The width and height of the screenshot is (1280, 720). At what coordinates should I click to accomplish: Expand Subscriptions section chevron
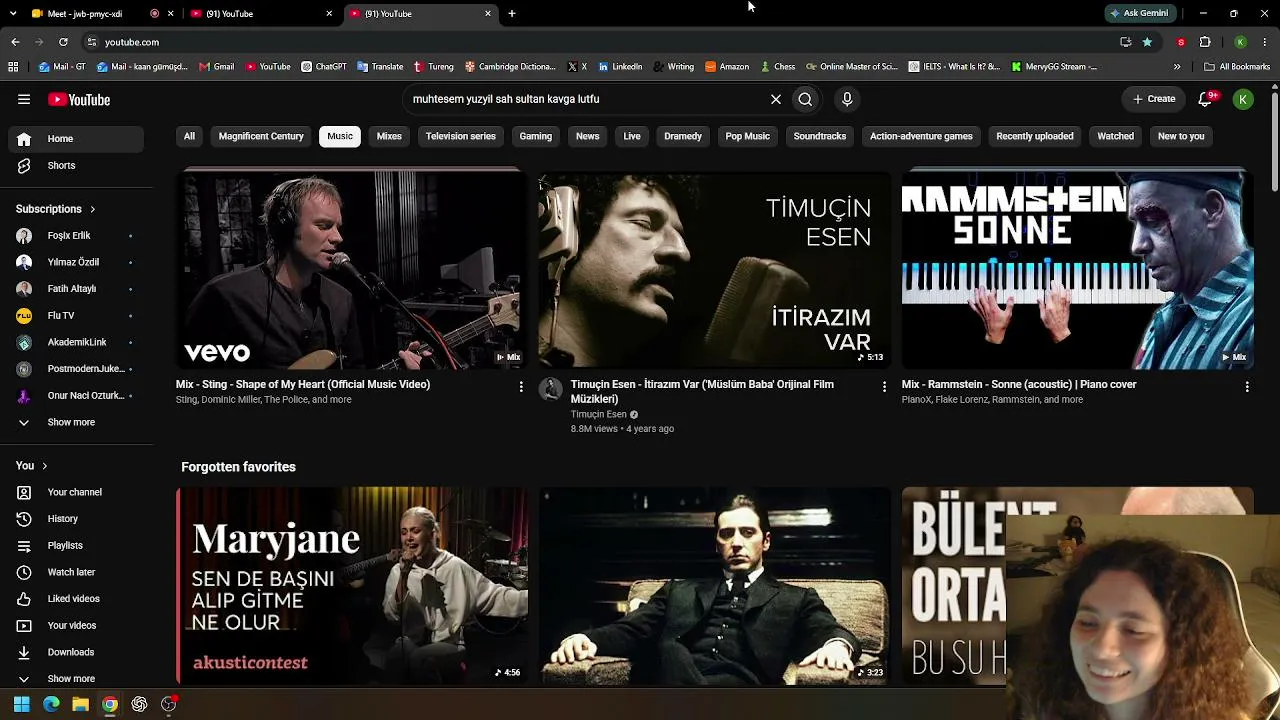92,210
